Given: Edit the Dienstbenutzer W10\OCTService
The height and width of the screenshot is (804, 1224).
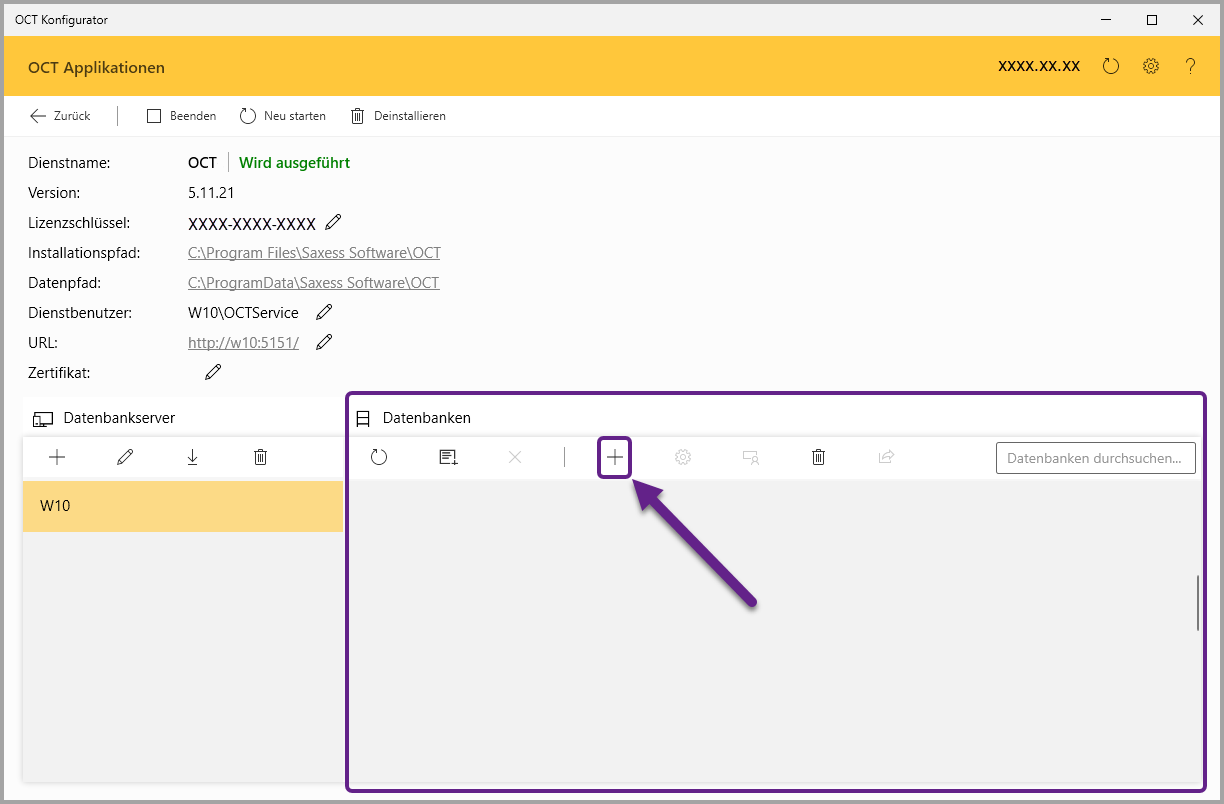Looking at the screenshot, I should pyautogui.click(x=324, y=312).
